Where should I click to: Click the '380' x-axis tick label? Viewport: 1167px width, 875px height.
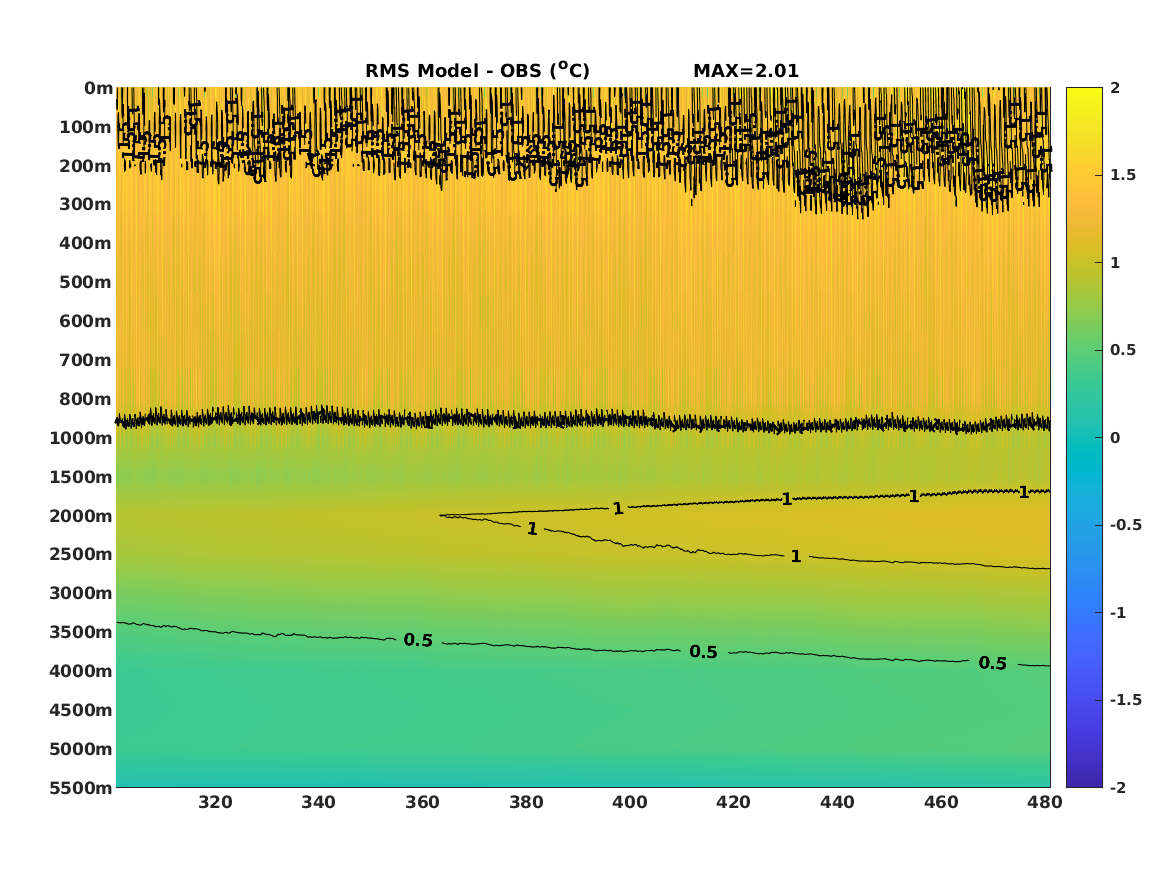[526, 802]
